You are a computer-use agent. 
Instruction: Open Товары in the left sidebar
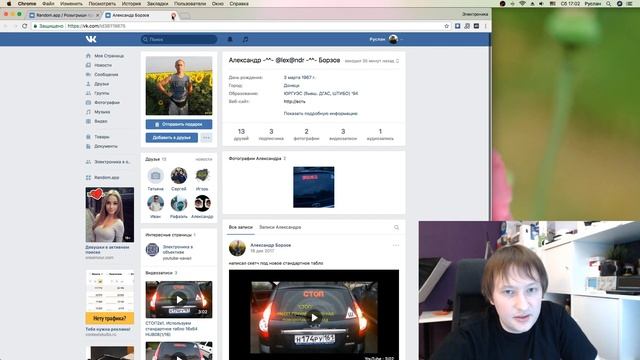coord(102,137)
